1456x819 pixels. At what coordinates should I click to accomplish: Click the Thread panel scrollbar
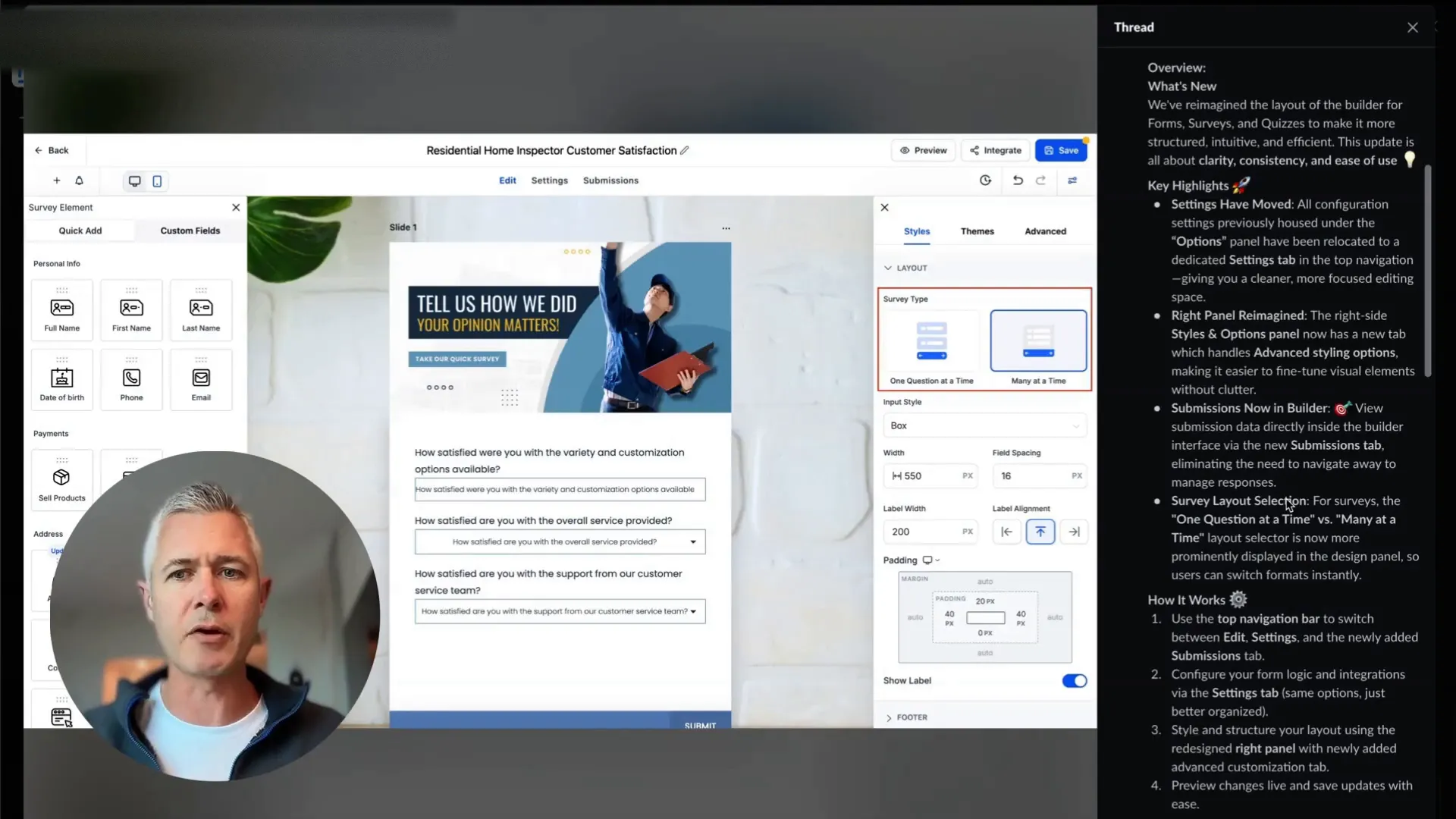tap(1427, 271)
